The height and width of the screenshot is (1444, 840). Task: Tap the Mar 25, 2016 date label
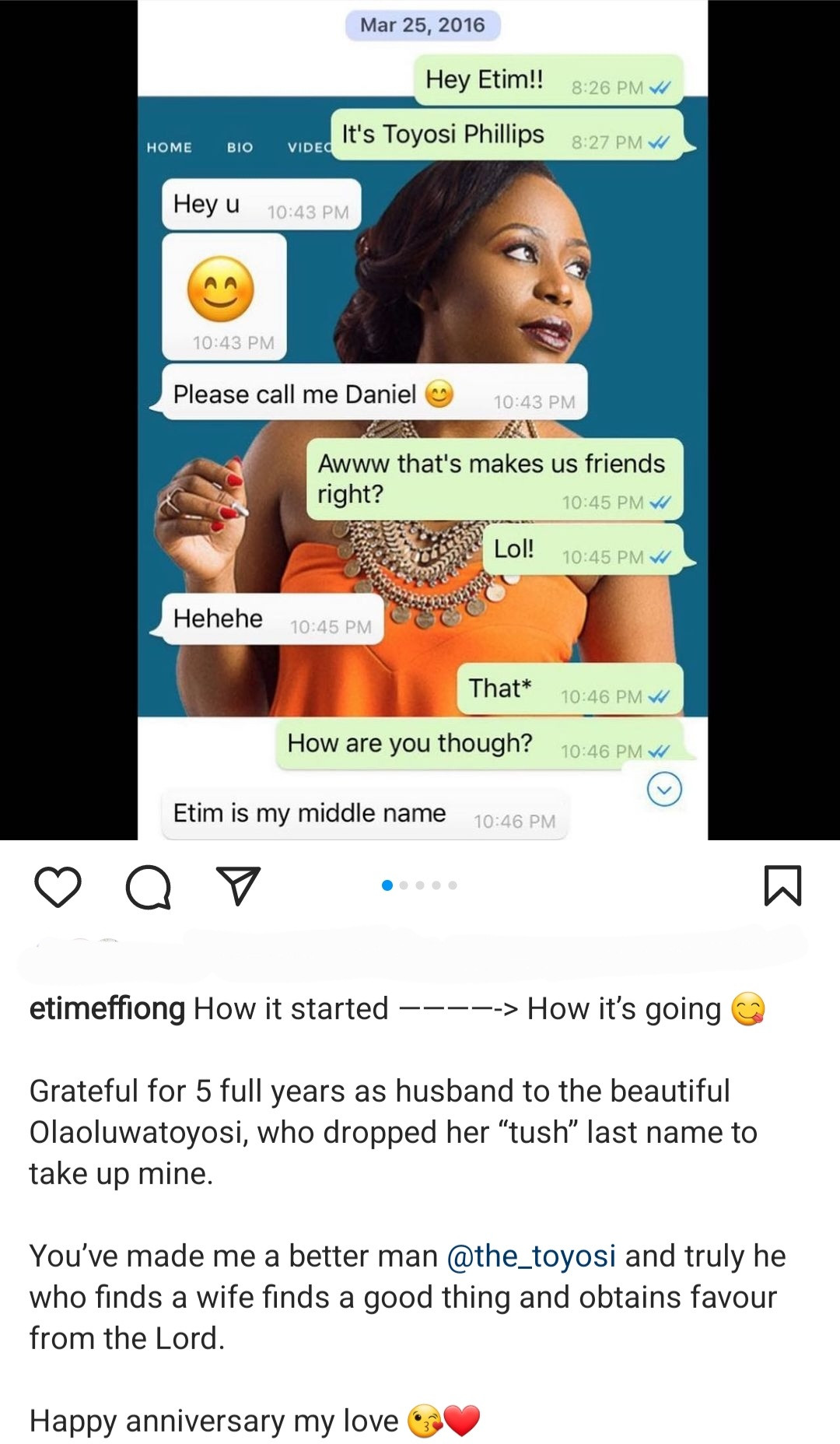pyautogui.click(x=422, y=25)
